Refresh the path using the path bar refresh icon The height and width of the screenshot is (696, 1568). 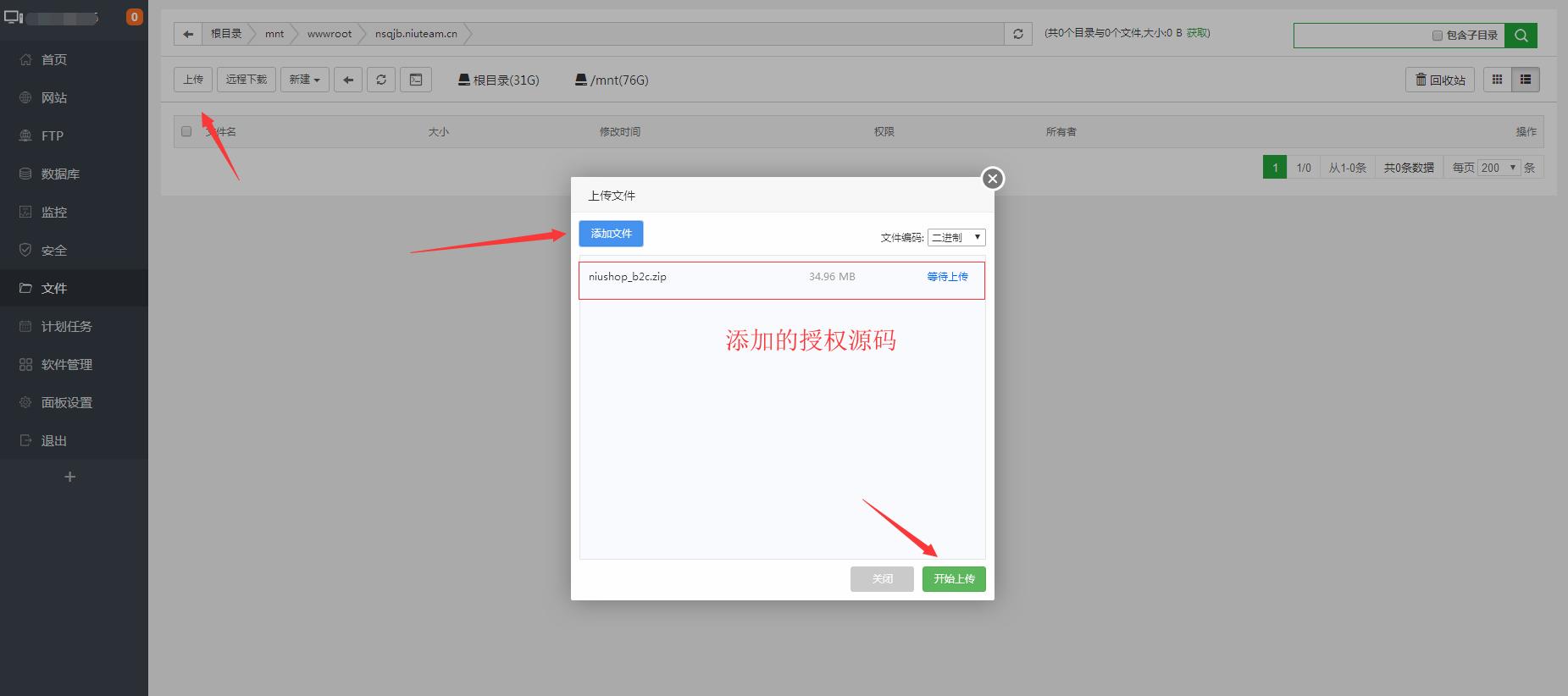[x=1018, y=34]
